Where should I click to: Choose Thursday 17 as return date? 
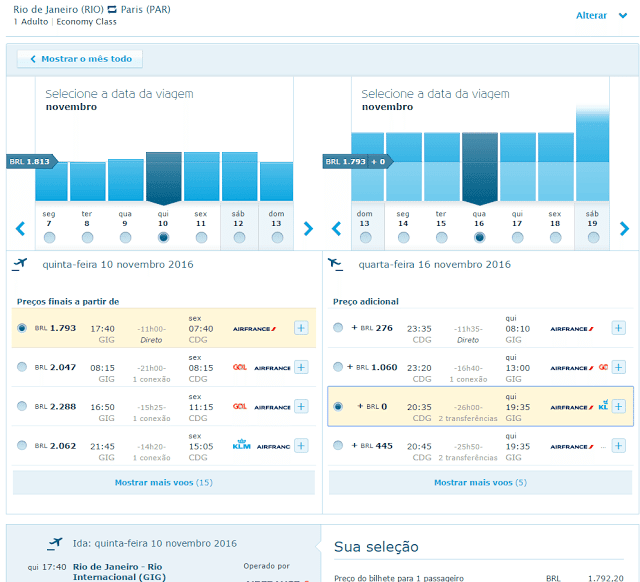coord(518,238)
